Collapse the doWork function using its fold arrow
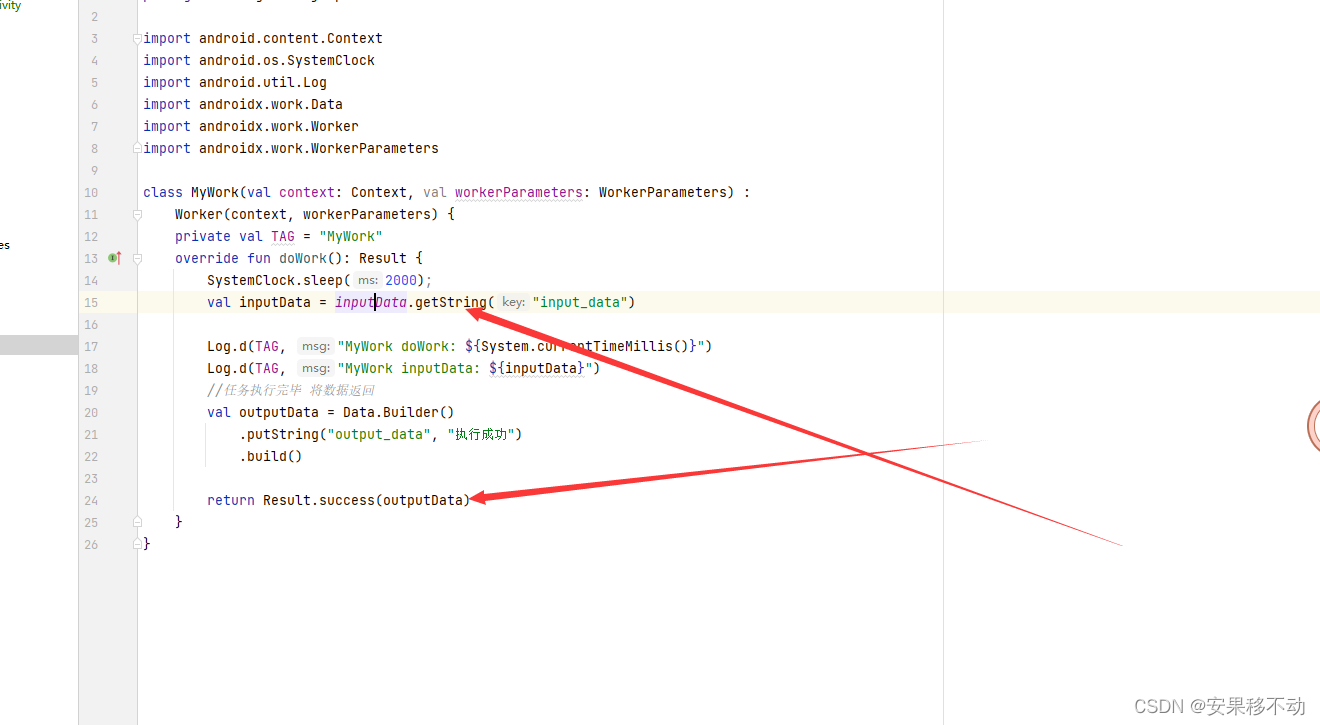Screen dimensions: 1320x725 (137, 258)
